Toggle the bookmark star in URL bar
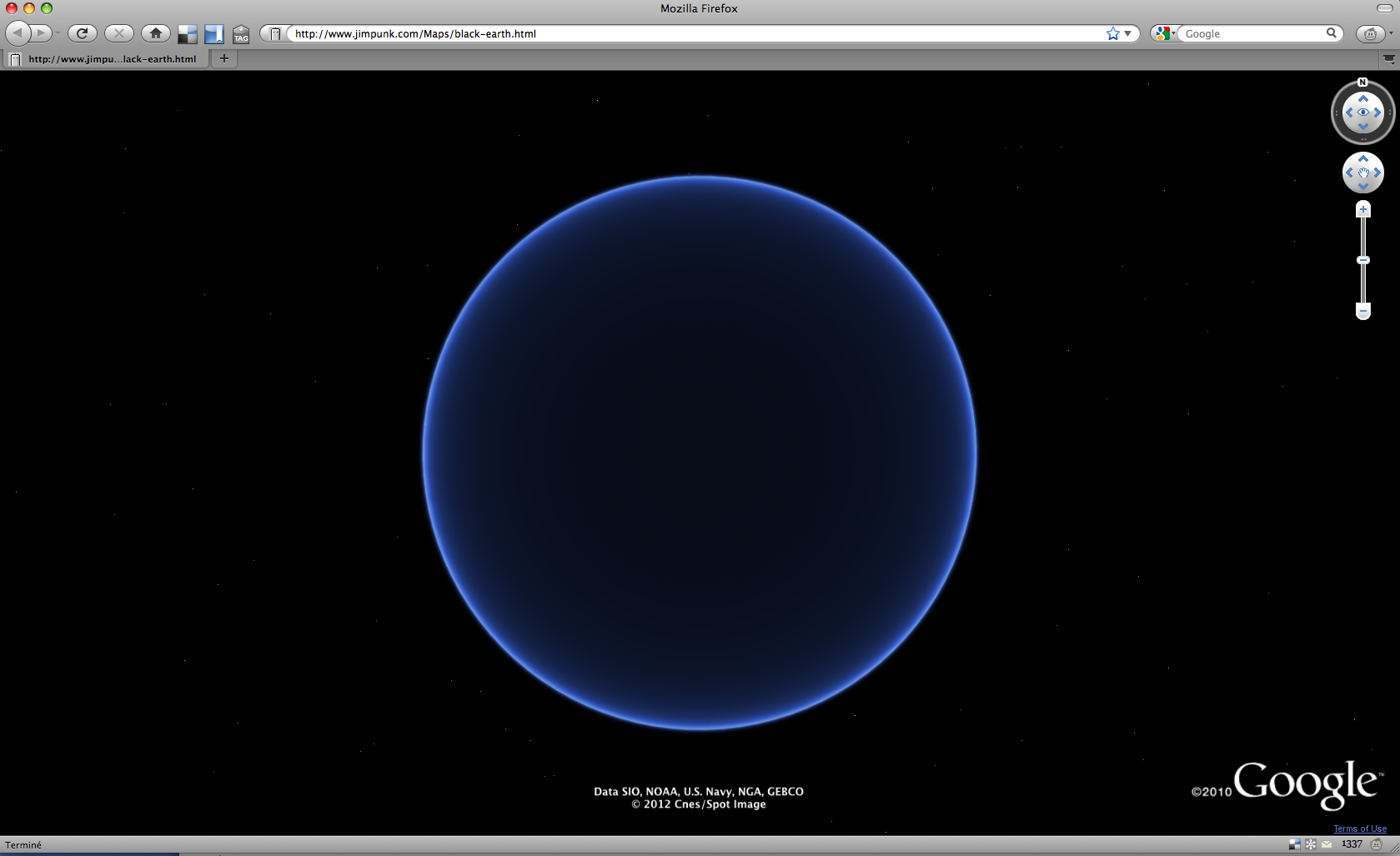The image size is (1400, 856). pos(1112,33)
